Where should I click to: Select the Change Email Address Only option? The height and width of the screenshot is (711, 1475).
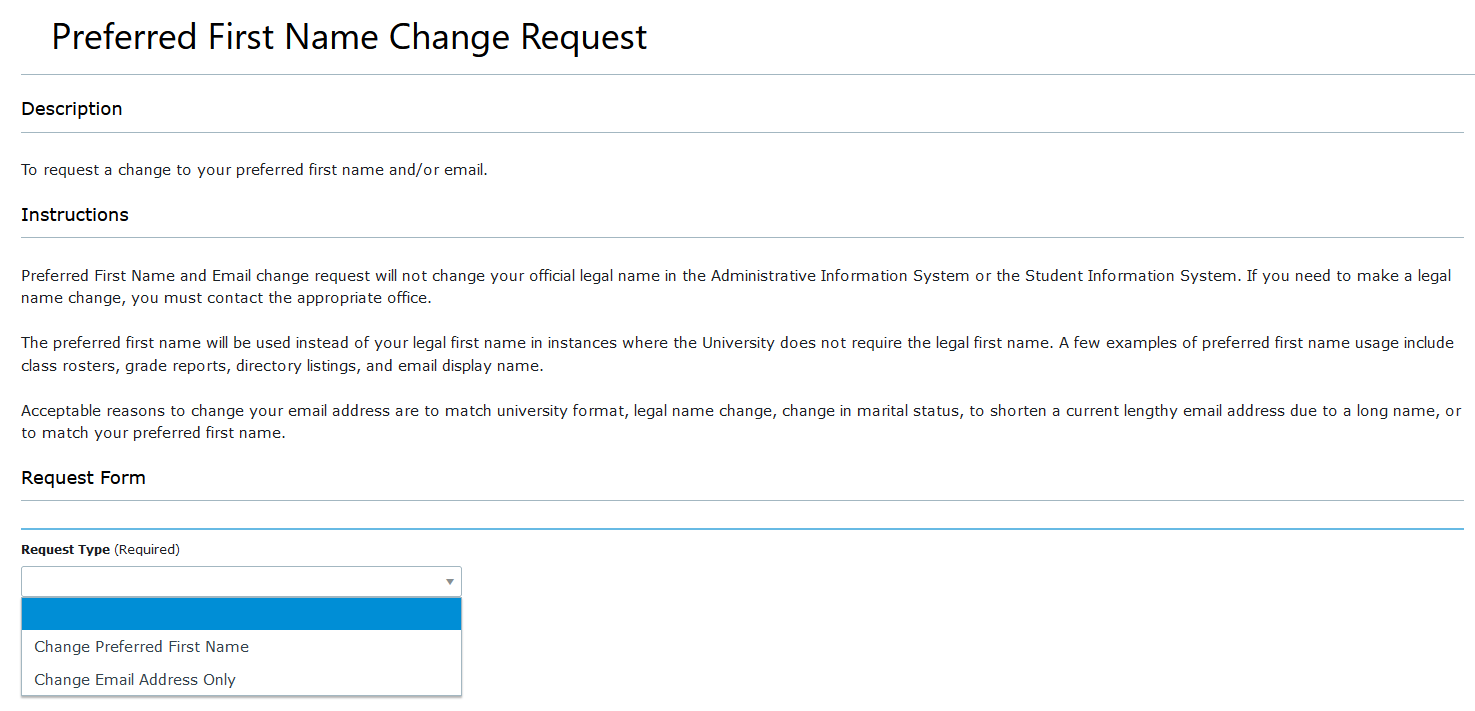(134, 679)
